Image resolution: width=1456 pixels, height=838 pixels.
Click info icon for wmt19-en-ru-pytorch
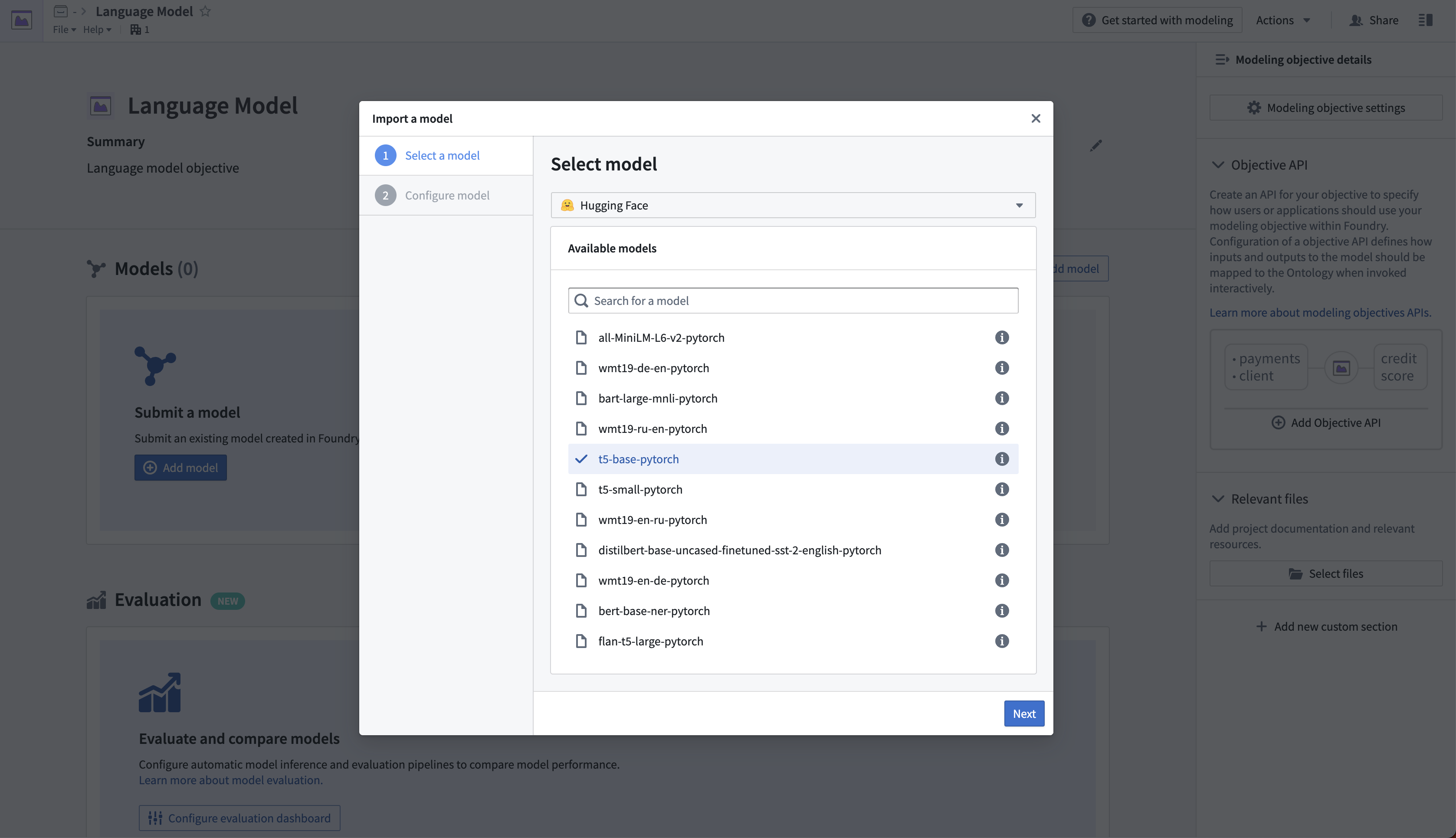pyautogui.click(x=1001, y=520)
